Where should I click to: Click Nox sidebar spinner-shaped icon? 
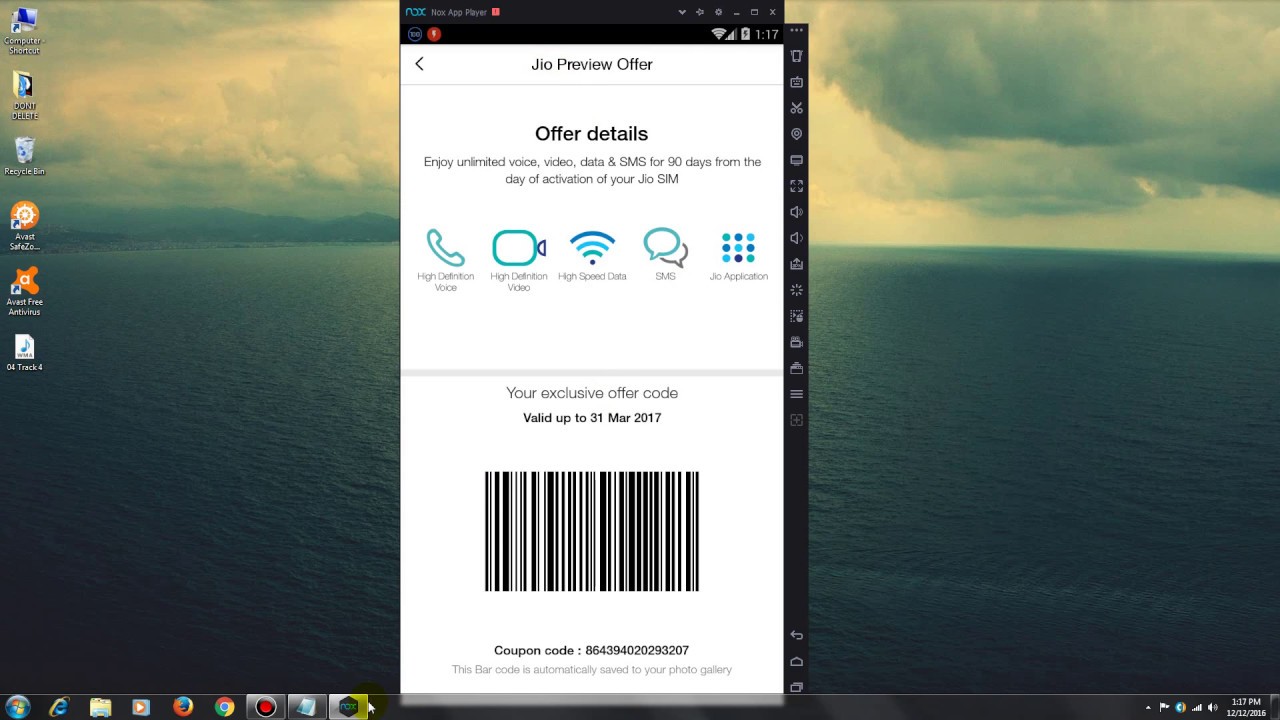[796, 290]
